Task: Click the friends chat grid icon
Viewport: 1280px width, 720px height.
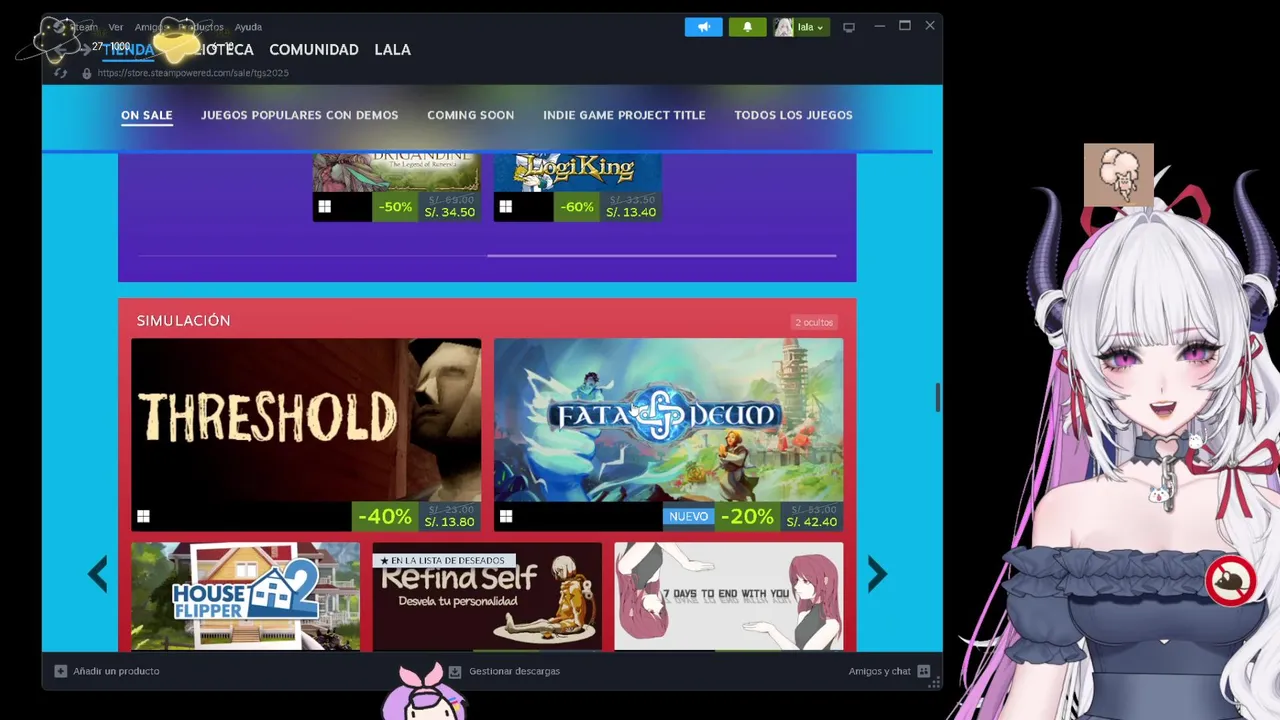Action: (x=924, y=671)
